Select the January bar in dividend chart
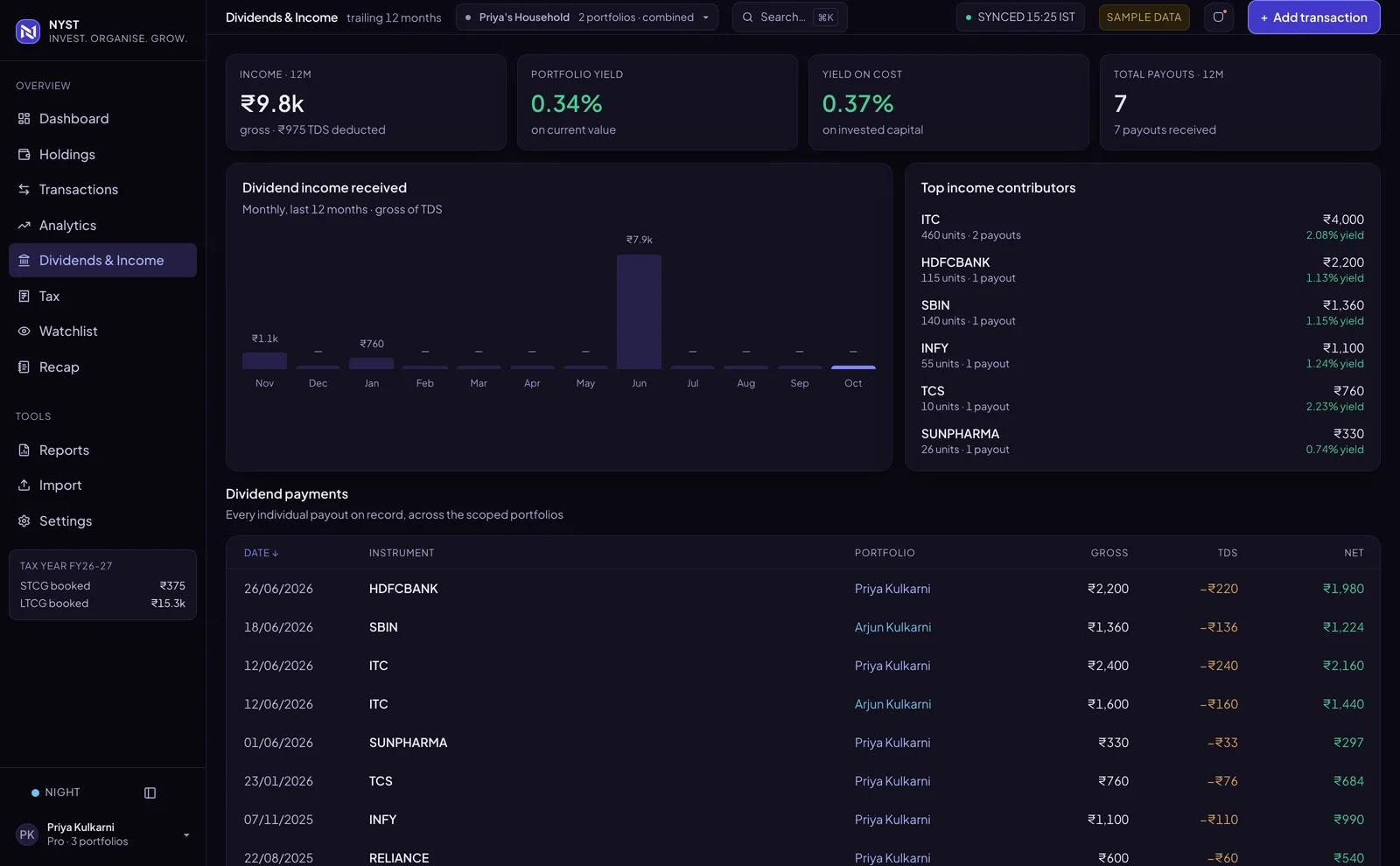The width and height of the screenshot is (1400, 866). click(x=371, y=363)
